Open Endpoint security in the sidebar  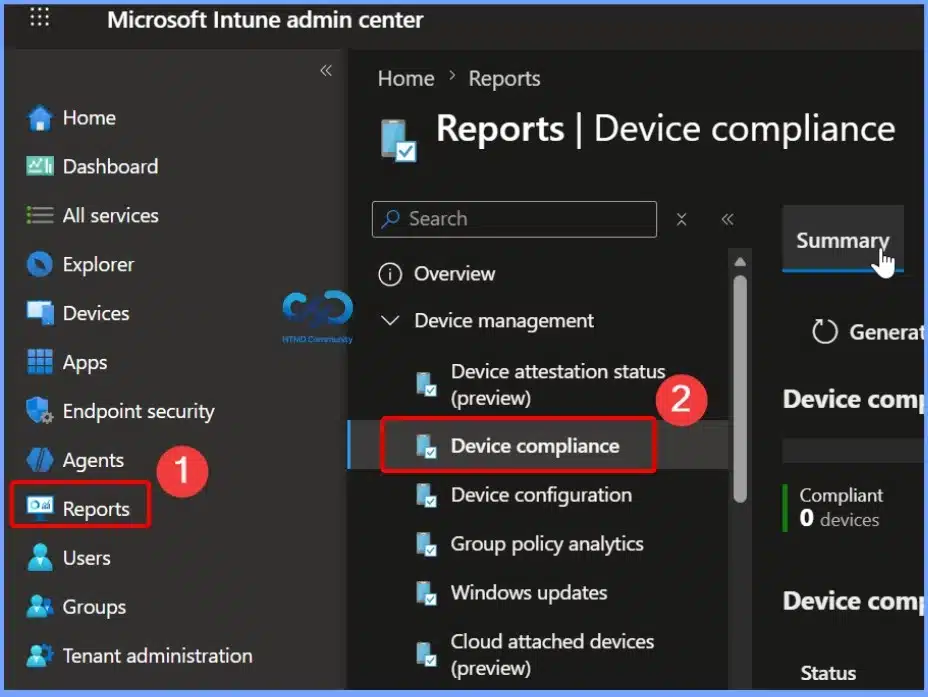[138, 411]
